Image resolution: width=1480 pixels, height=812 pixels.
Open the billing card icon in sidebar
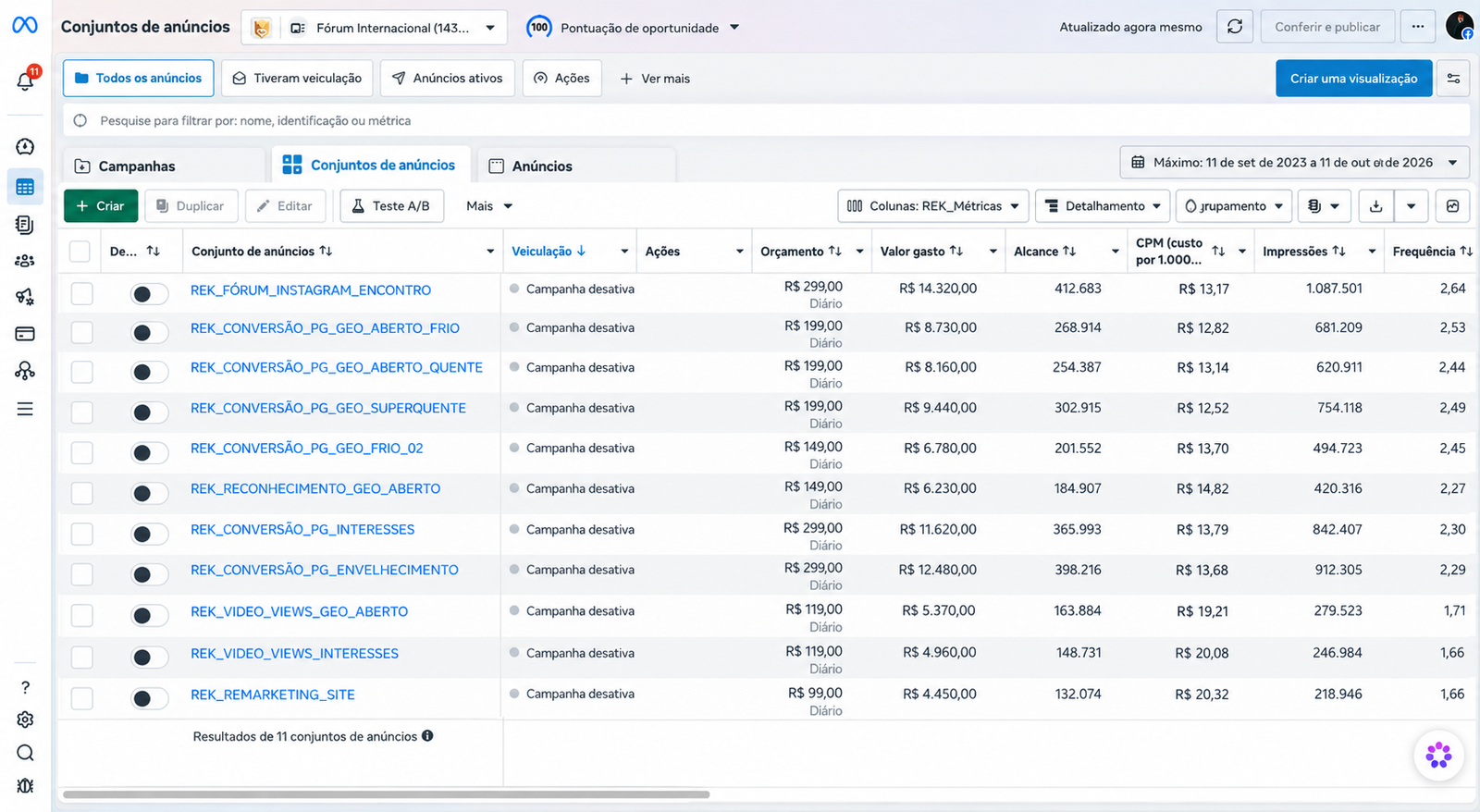pos(25,334)
